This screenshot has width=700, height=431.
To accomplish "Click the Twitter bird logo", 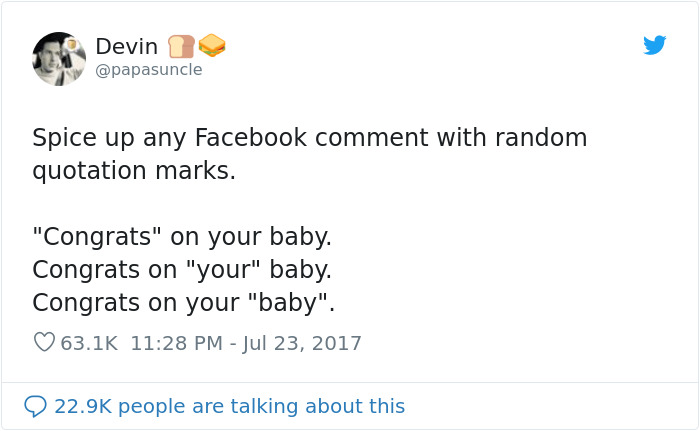I will (x=654, y=45).
